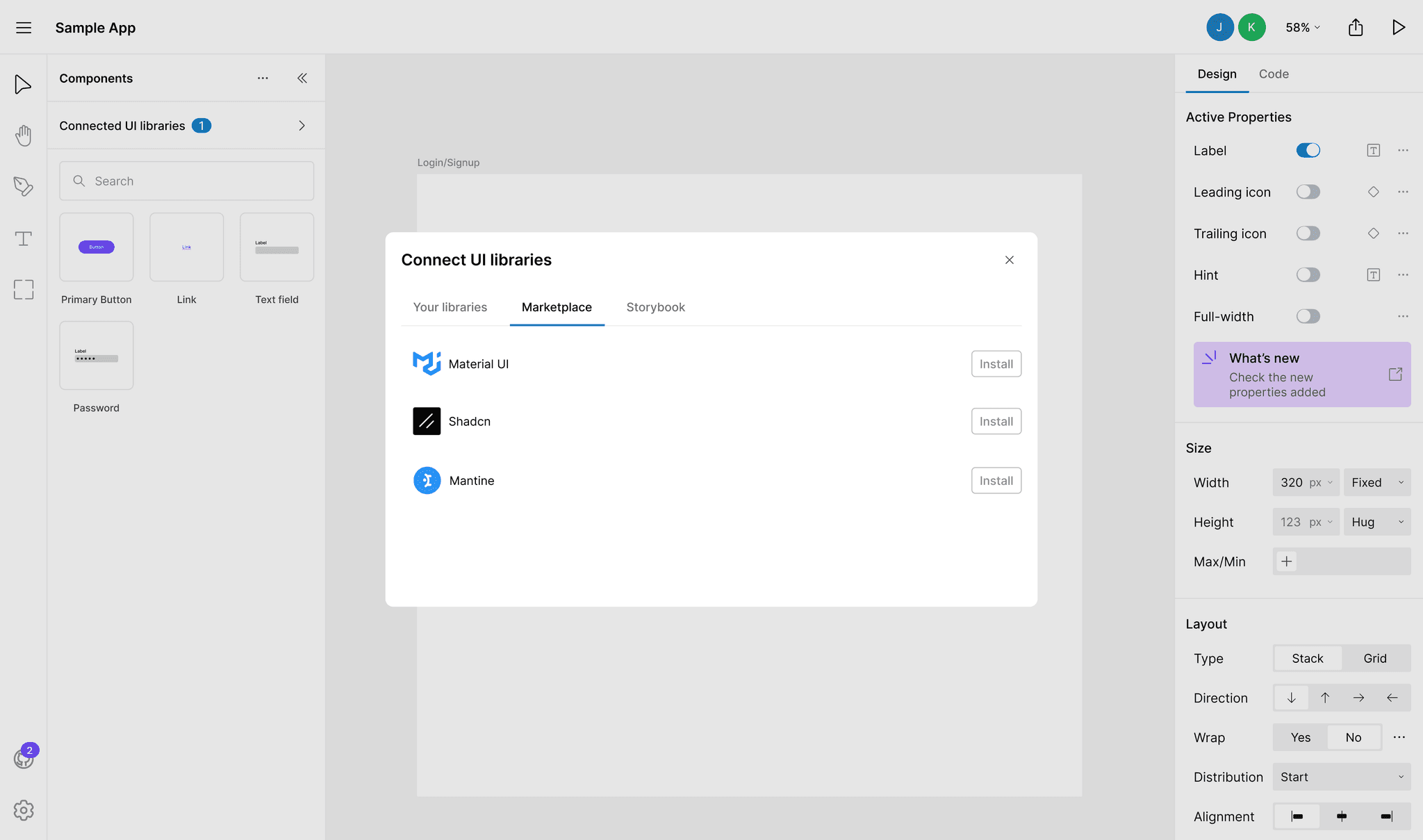Open the What's new external link icon
Viewport: 1423px width, 840px height.
pyautogui.click(x=1395, y=374)
